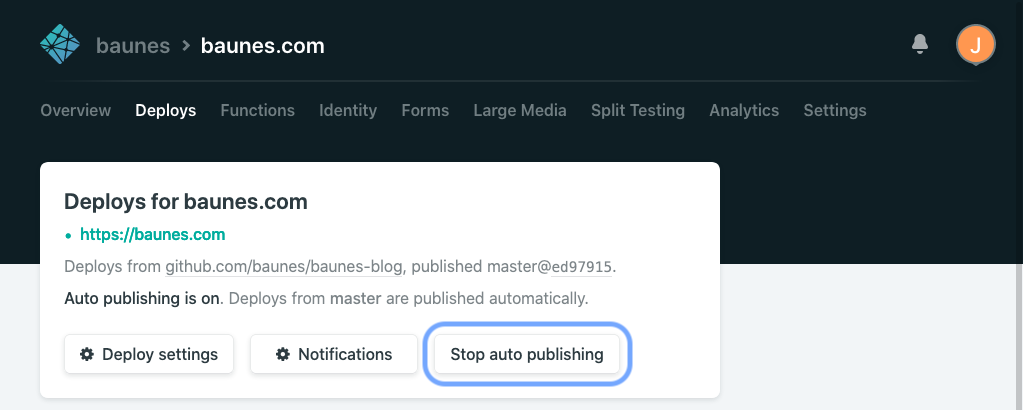Open the https://baunes.com link
1023x410 pixels.
[x=153, y=234]
